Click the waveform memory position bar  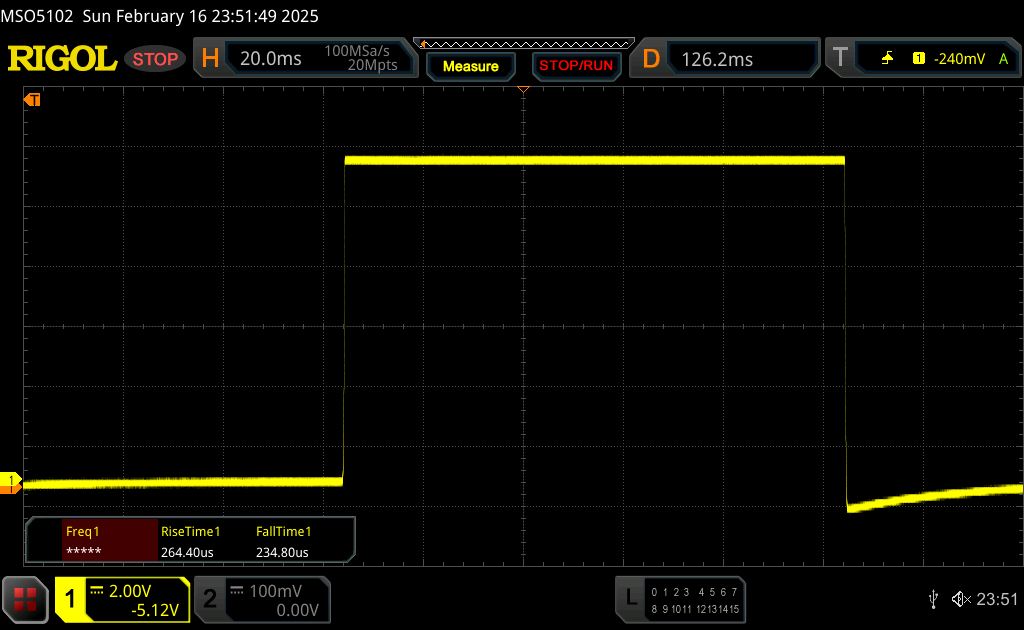coord(524,44)
